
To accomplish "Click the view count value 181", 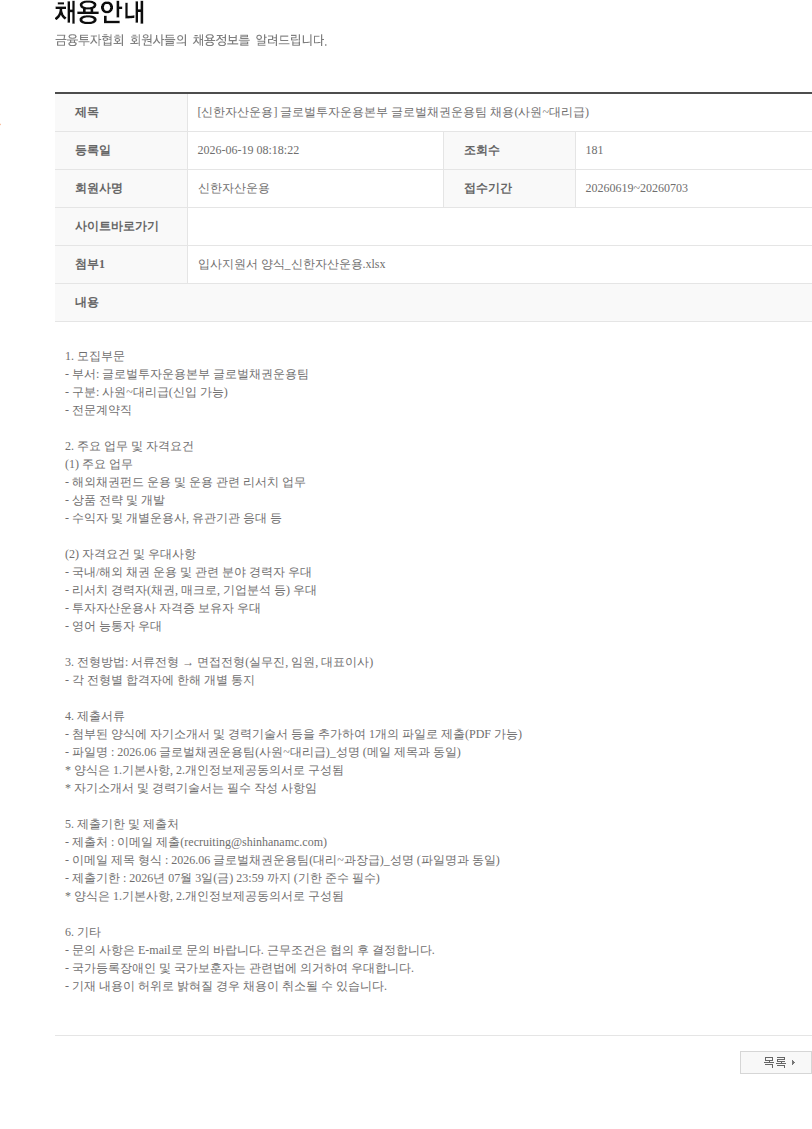I will coord(594,150).
